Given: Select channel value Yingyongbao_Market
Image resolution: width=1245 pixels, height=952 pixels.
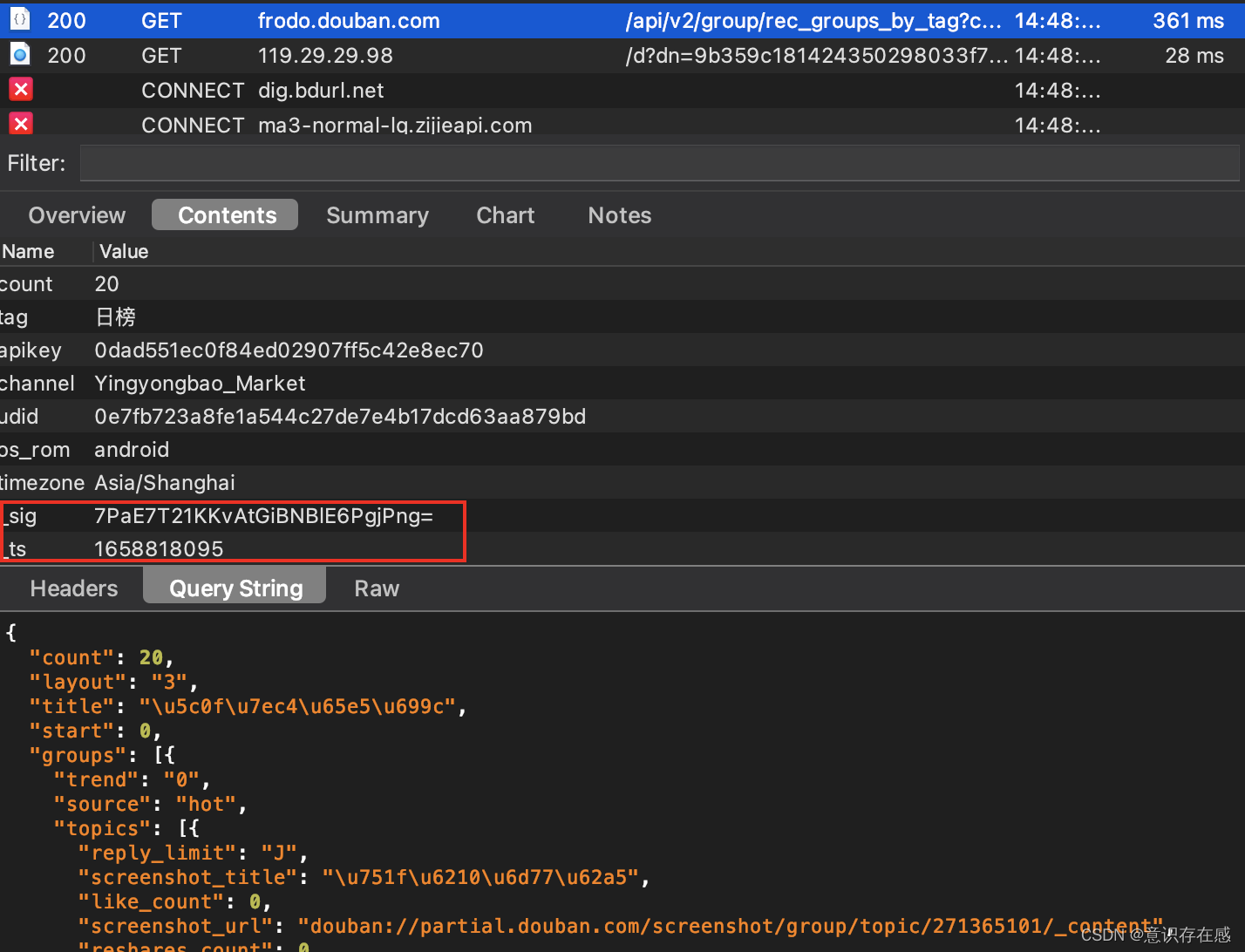Looking at the screenshot, I should click(x=200, y=383).
